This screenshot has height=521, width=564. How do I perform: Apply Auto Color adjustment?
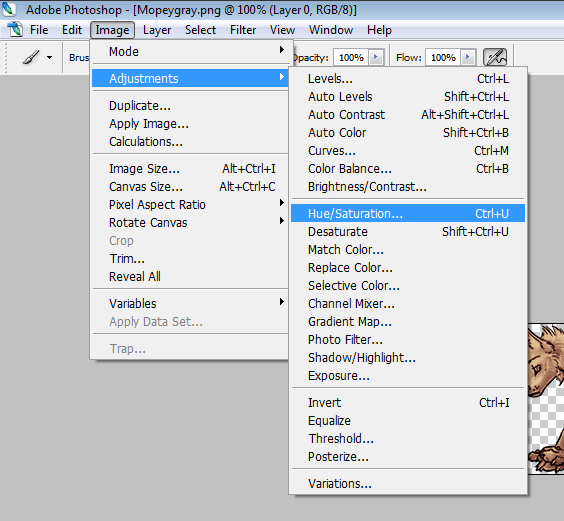[408, 132]
